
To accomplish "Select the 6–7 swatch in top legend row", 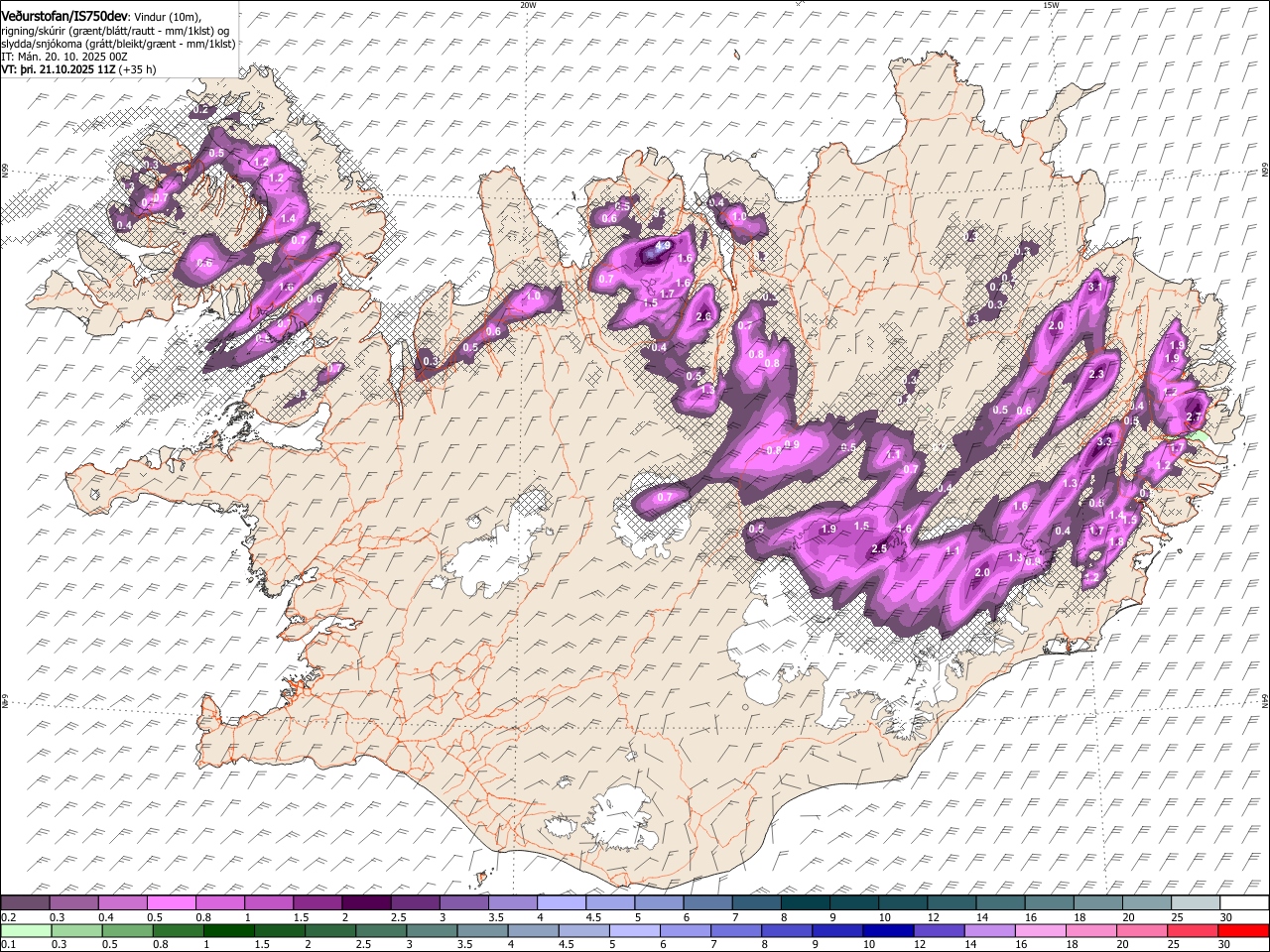I will click(x=706, y=902).
